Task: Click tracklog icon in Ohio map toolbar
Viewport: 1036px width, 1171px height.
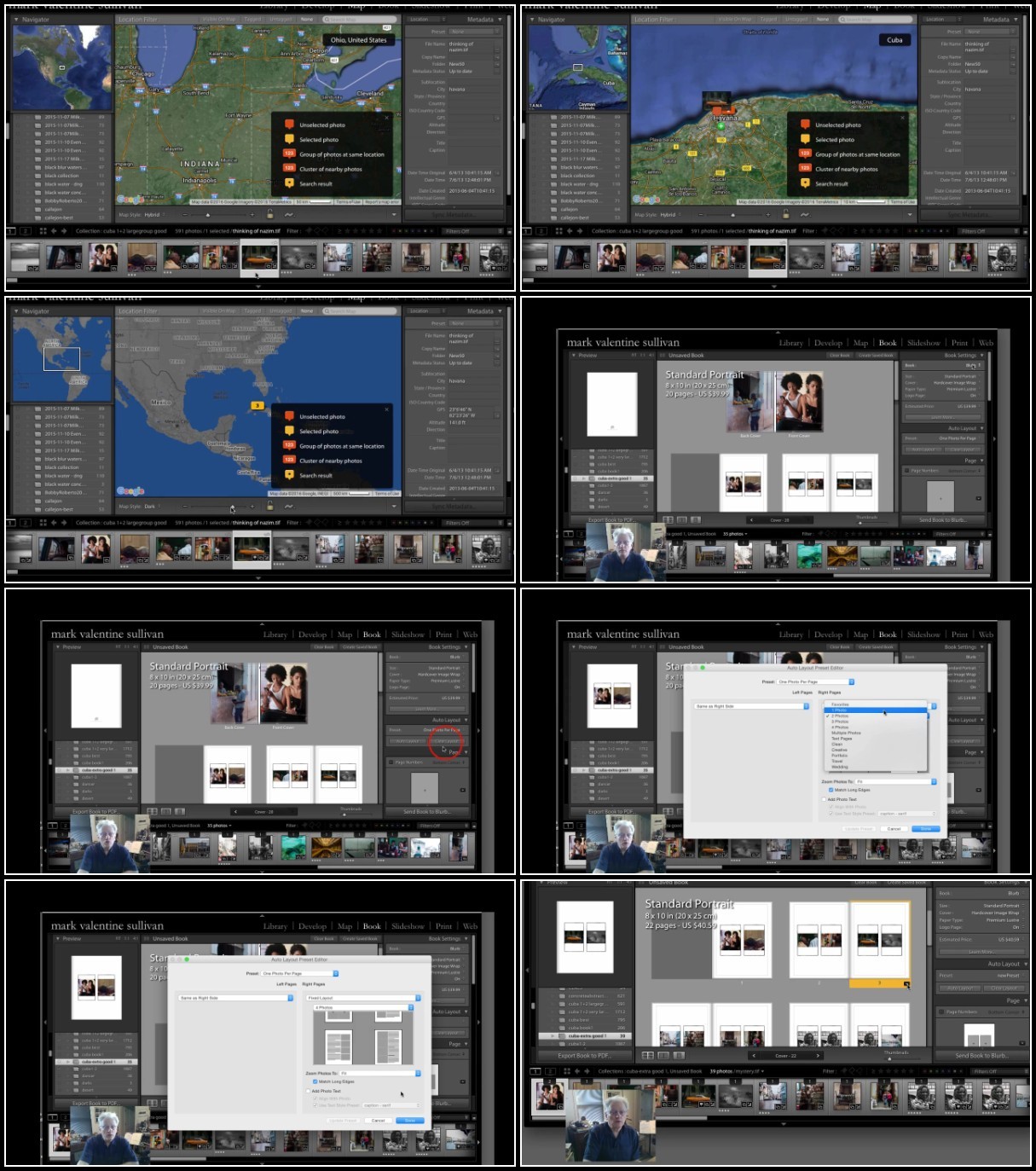Action: [x=288, y=215]
